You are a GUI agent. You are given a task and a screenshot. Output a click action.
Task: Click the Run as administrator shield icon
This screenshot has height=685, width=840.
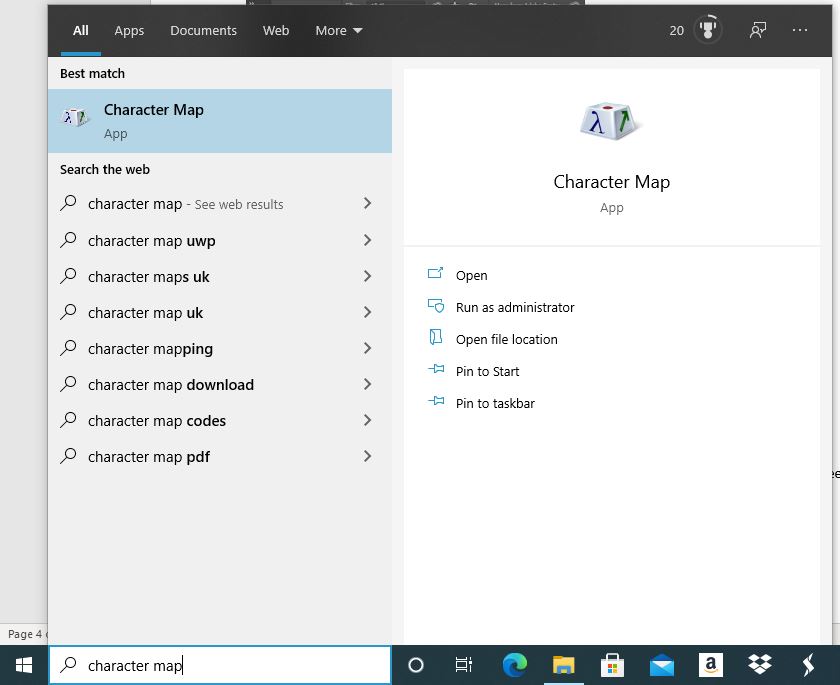pyautogui.click(x=436, y=306)
